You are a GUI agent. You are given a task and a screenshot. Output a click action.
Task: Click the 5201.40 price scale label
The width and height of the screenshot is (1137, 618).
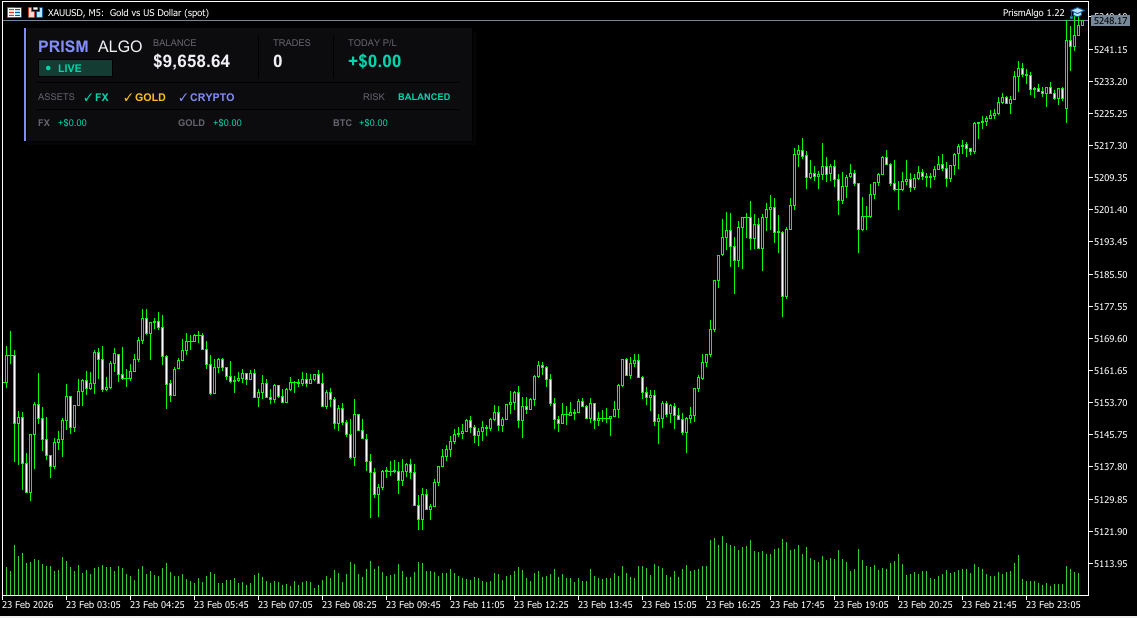[x=1110, y=210]
